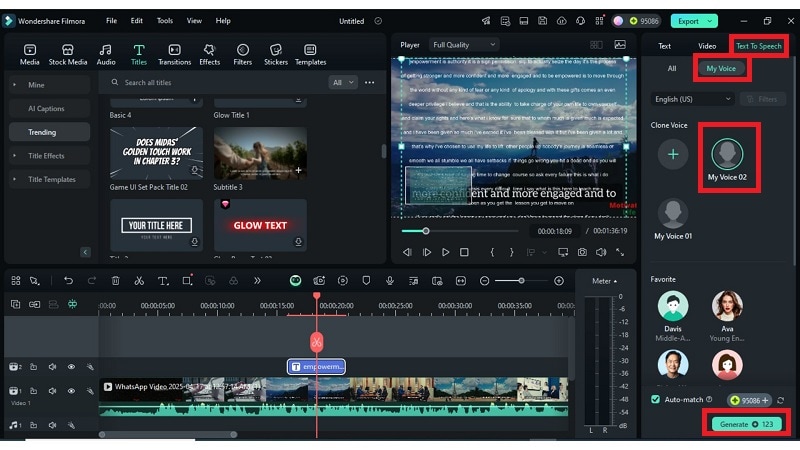800x450 pixels.
Task: Open the Meter dropdown
Action: tap(604, 281)
